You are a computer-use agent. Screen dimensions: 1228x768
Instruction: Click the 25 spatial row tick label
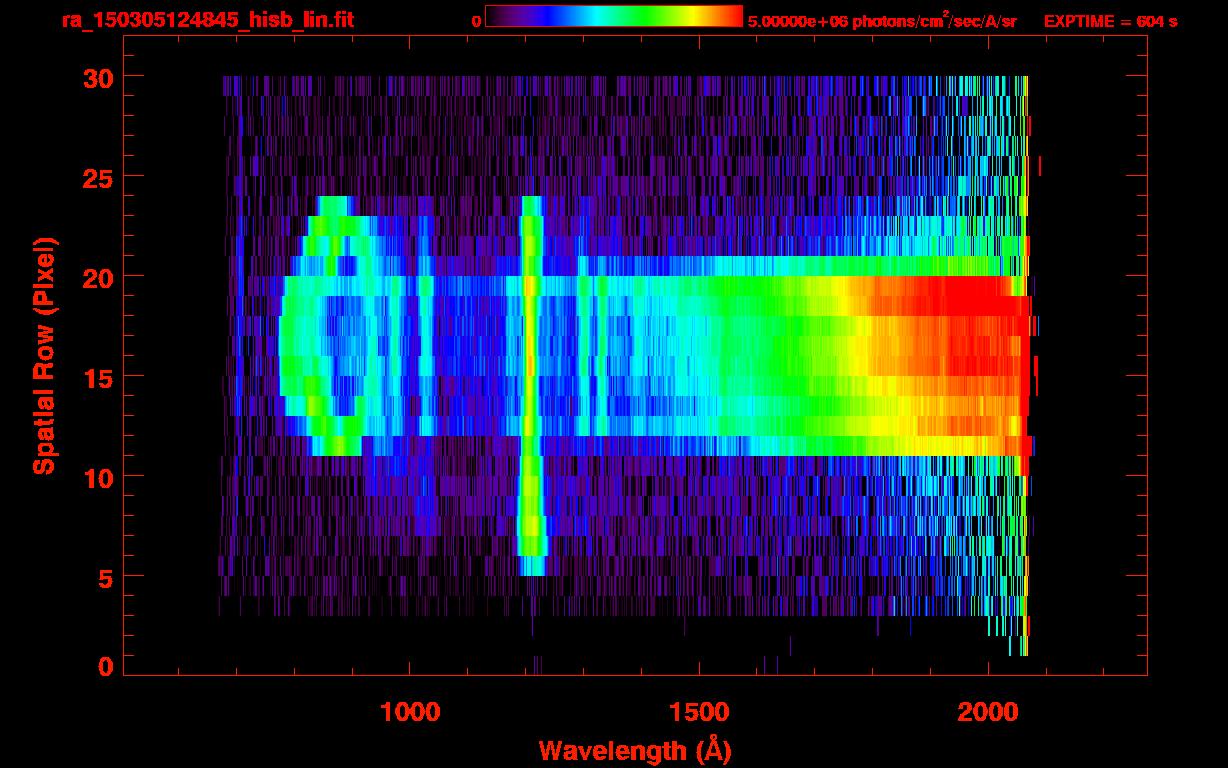[98, 177]
